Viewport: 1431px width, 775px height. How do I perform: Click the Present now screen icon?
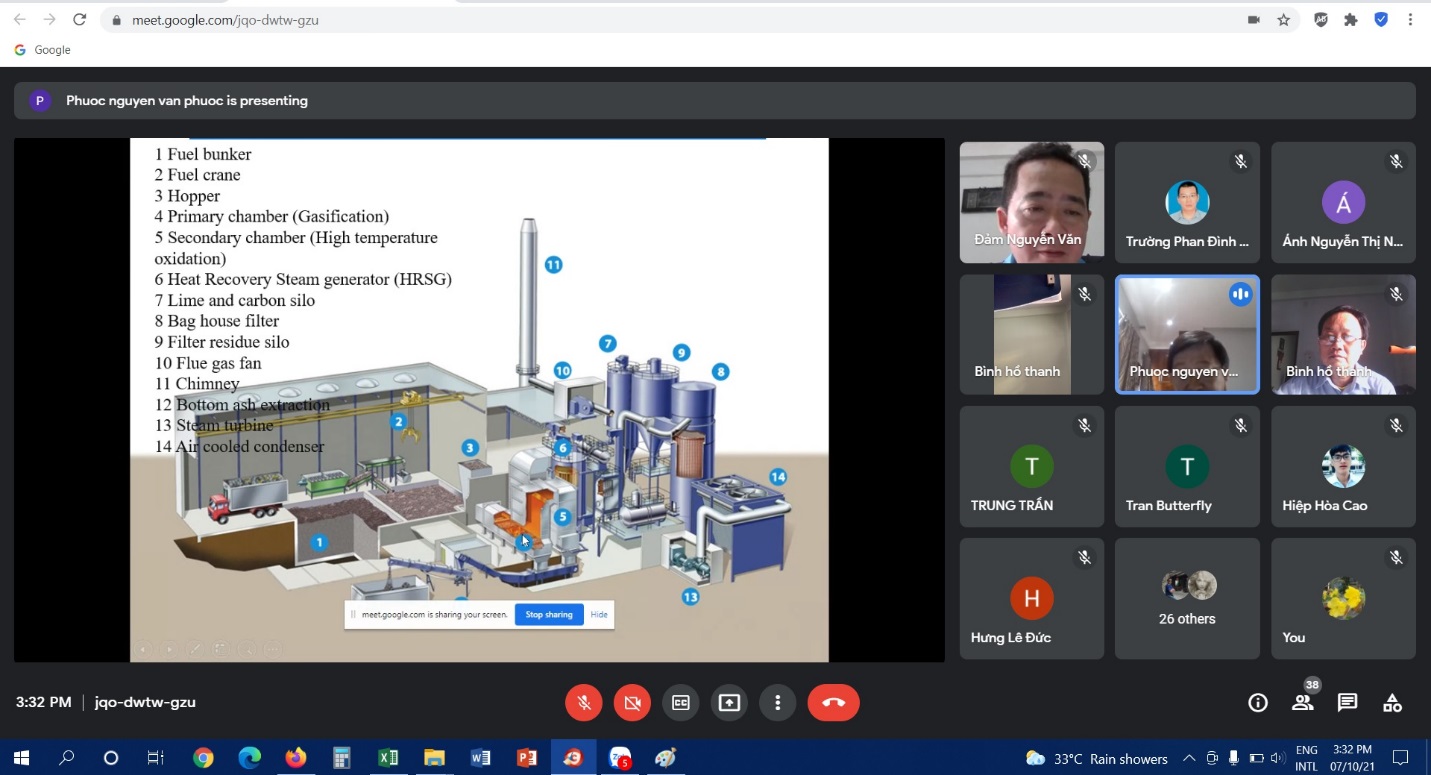(x=729, y=703)
